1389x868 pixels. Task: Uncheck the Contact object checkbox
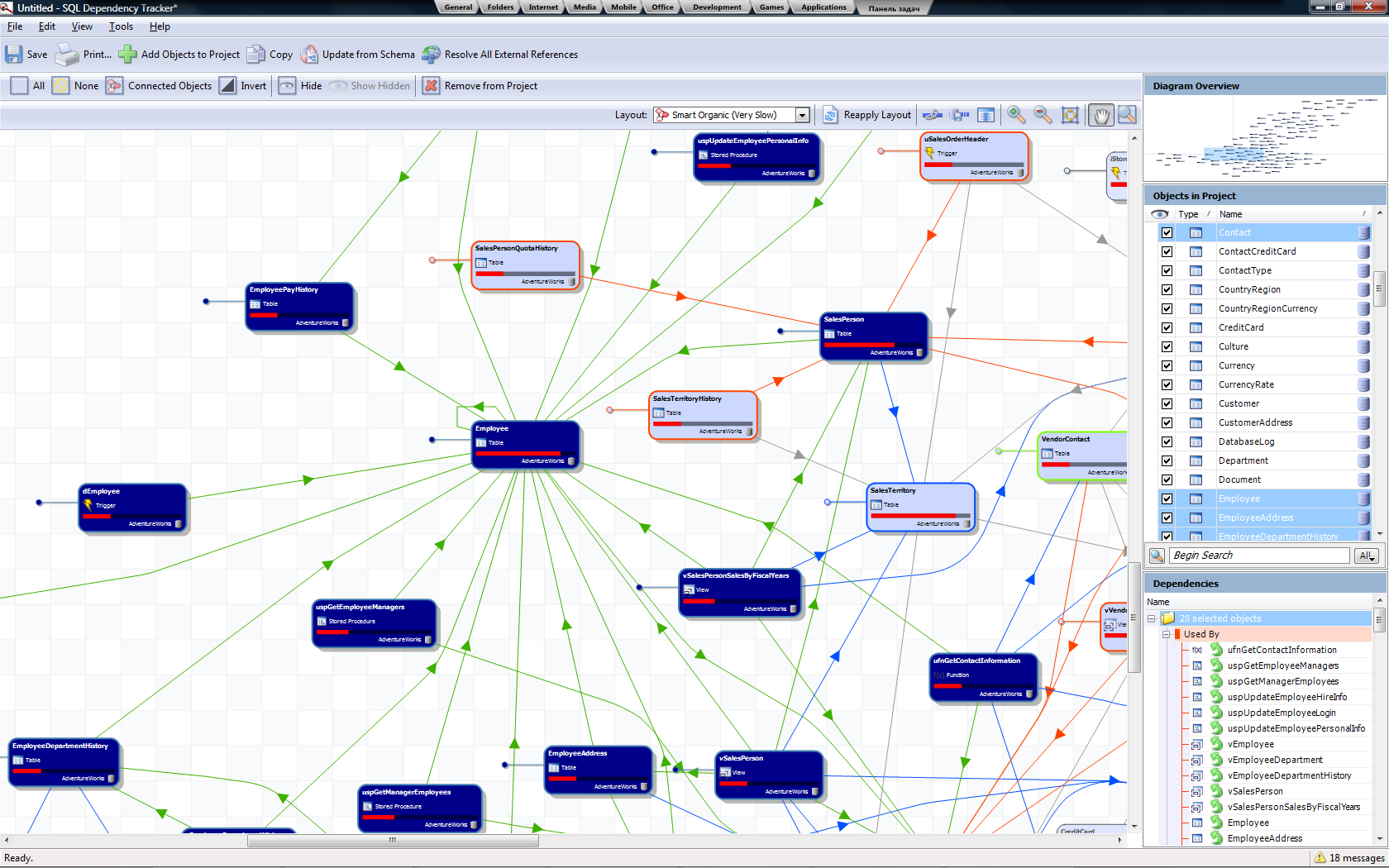click(1167, 232)
